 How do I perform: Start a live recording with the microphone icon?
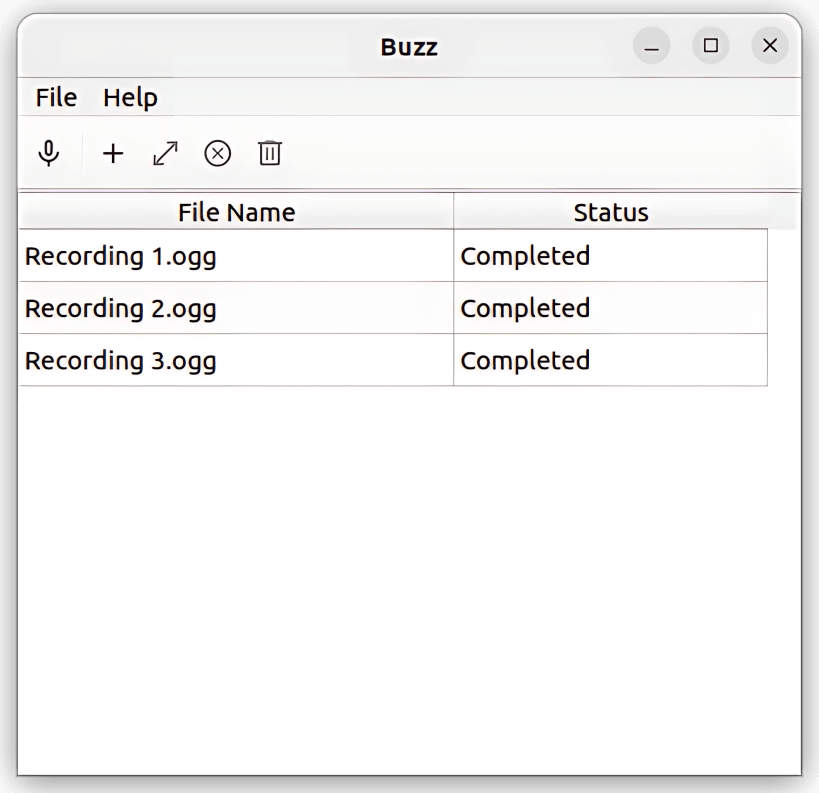[x=49, y=153]
